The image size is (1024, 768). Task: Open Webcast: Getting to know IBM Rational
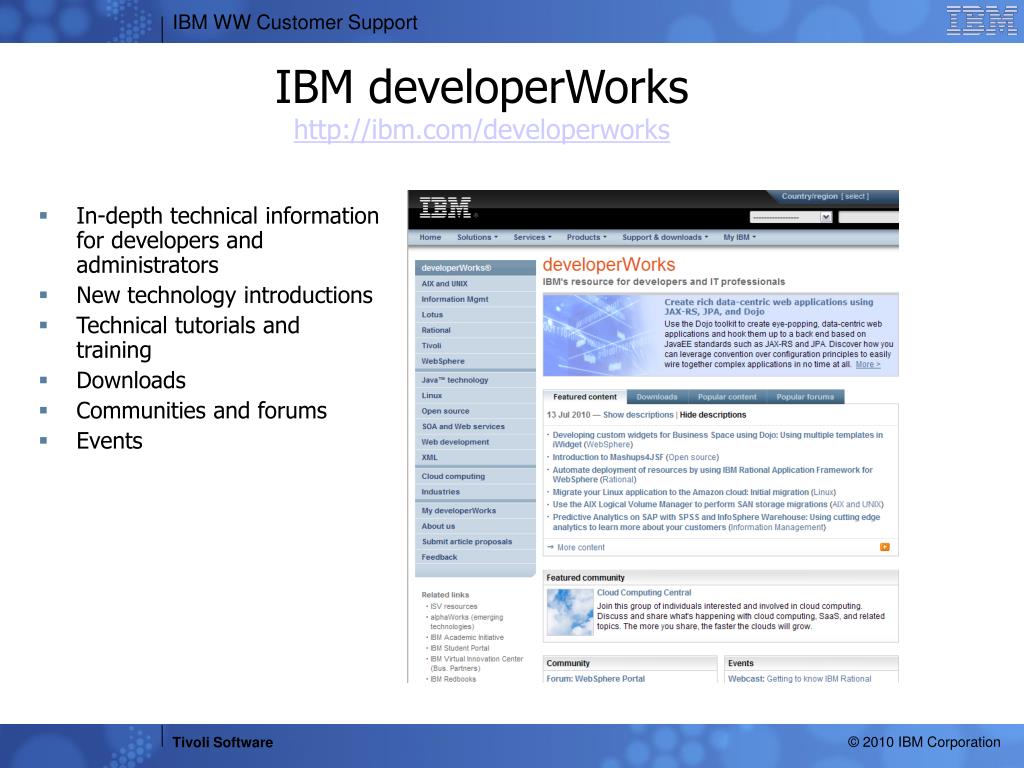[x=799, y=679]
